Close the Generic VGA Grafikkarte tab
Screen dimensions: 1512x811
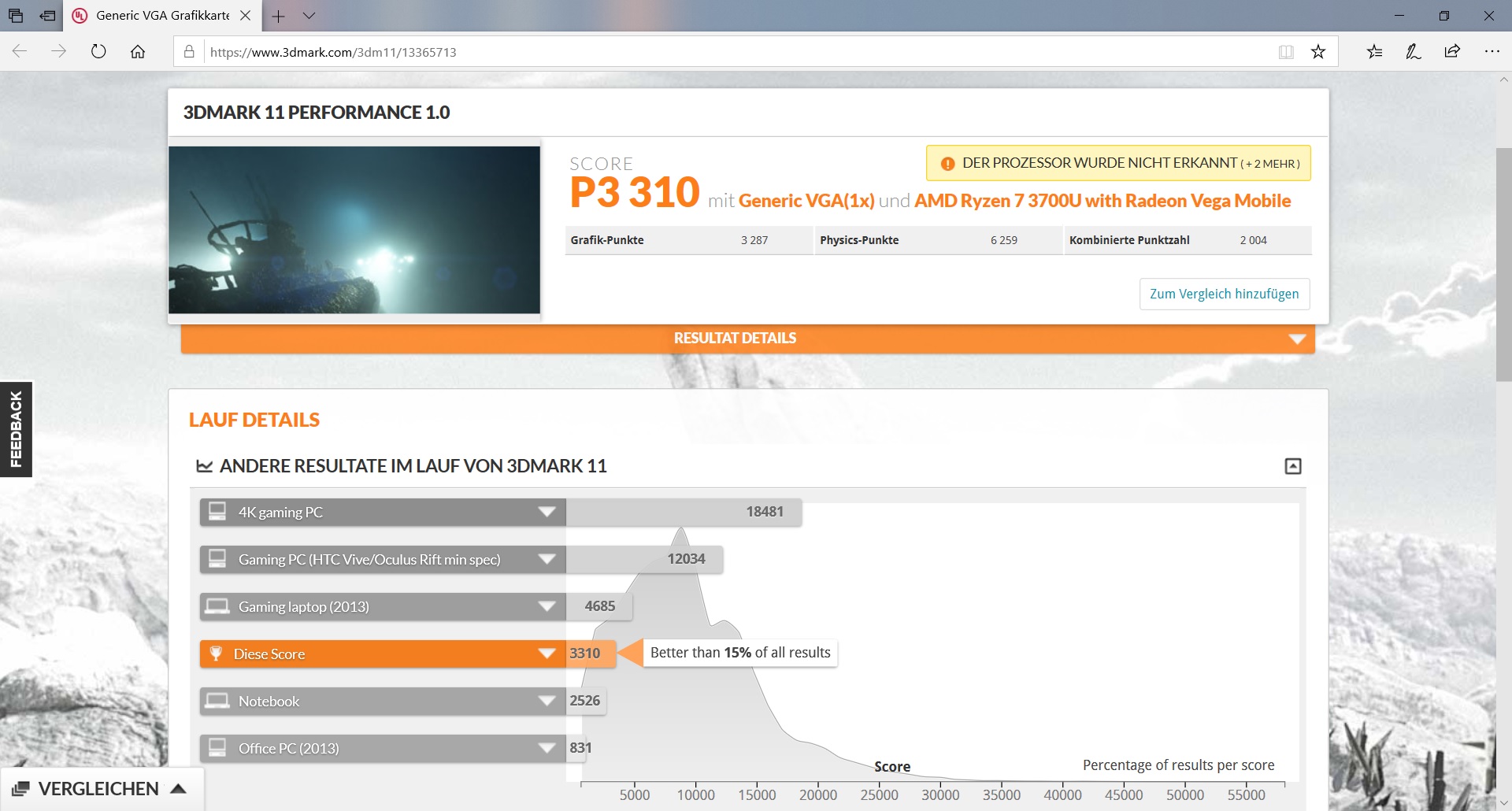coord(245,16)
